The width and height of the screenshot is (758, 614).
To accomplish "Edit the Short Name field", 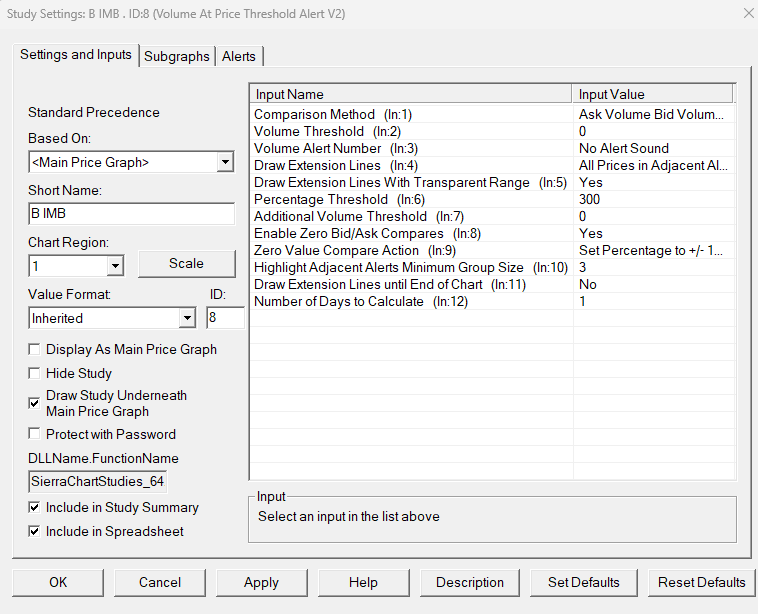I will click(x=131, y=214).
